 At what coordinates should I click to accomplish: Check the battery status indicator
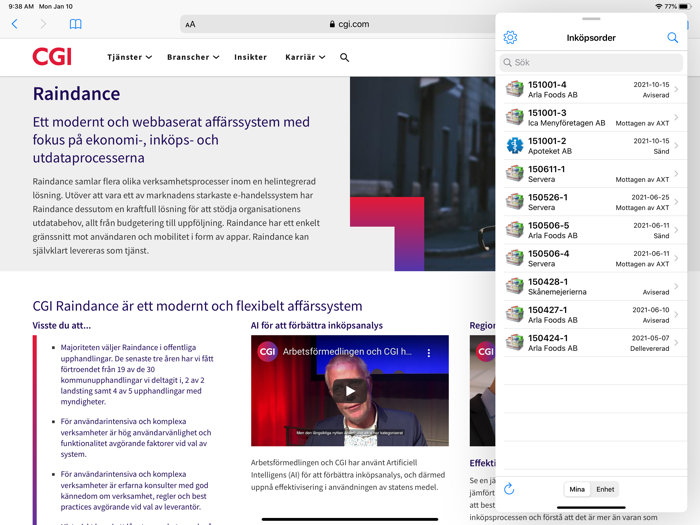point(684,6)
